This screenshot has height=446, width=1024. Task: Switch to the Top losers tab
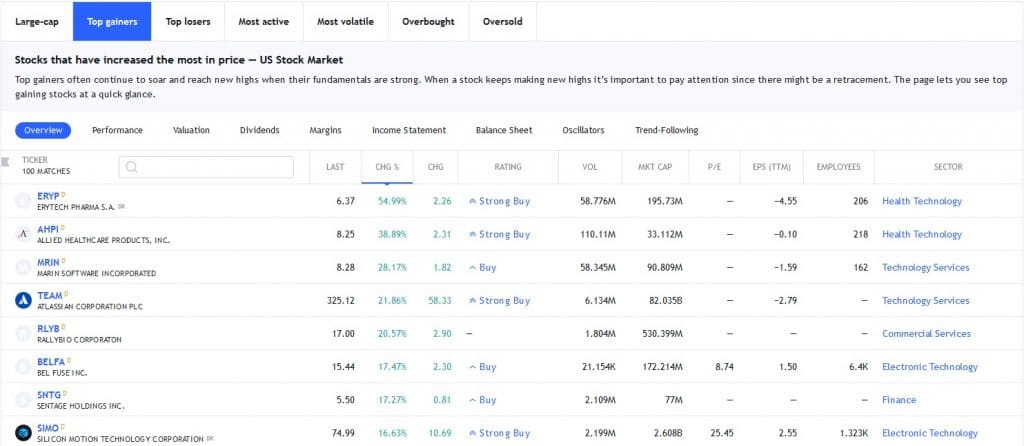(188, 22)
